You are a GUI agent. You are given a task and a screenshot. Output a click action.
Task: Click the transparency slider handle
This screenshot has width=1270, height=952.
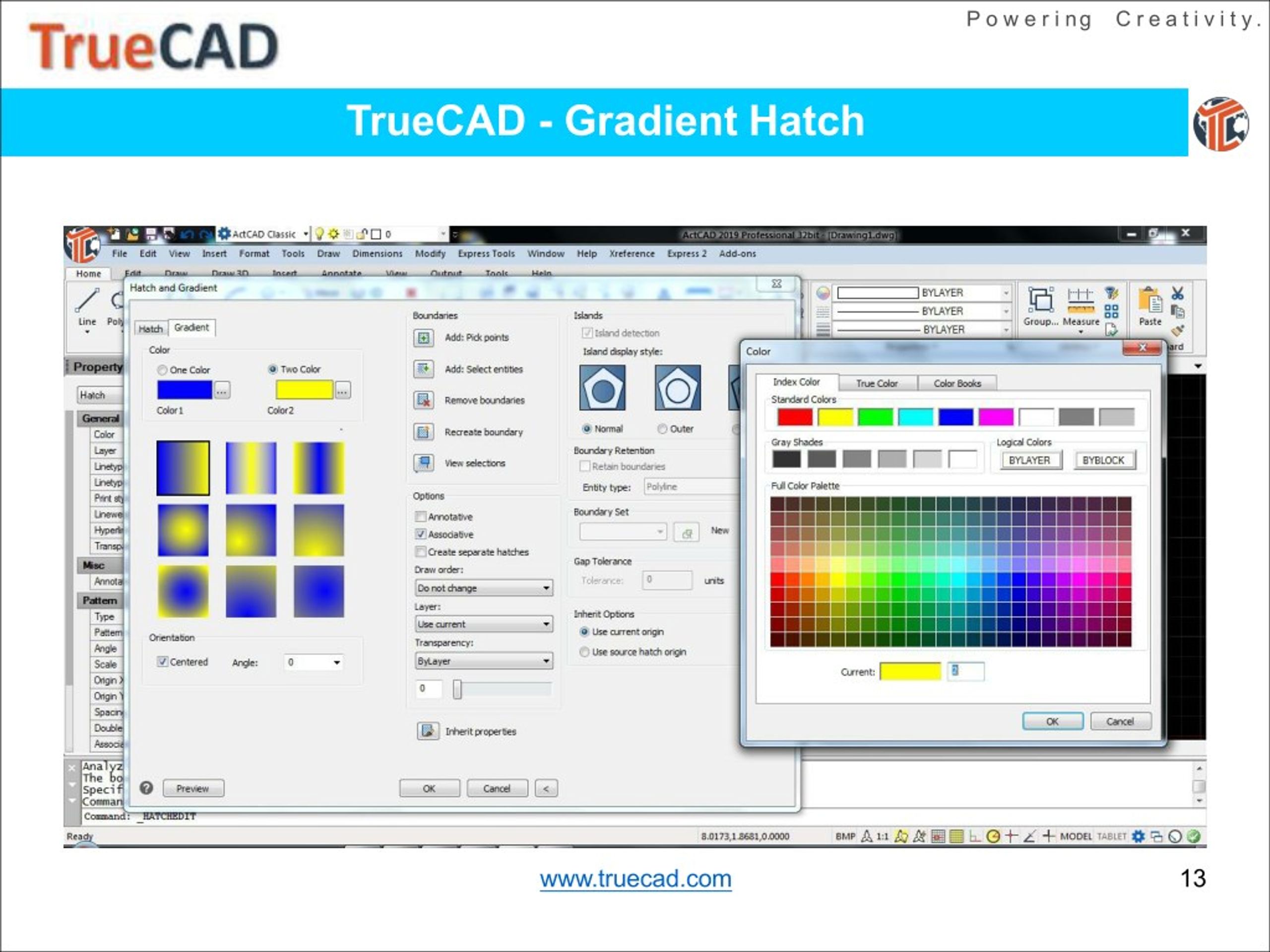coord(457,689)
